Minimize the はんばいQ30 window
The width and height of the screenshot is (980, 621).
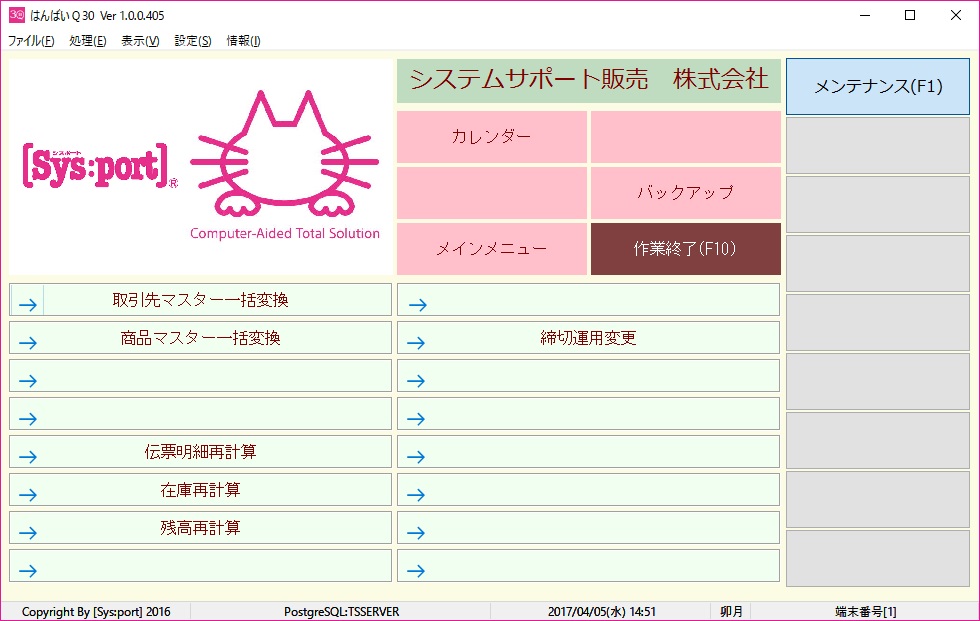pos(865,15)
